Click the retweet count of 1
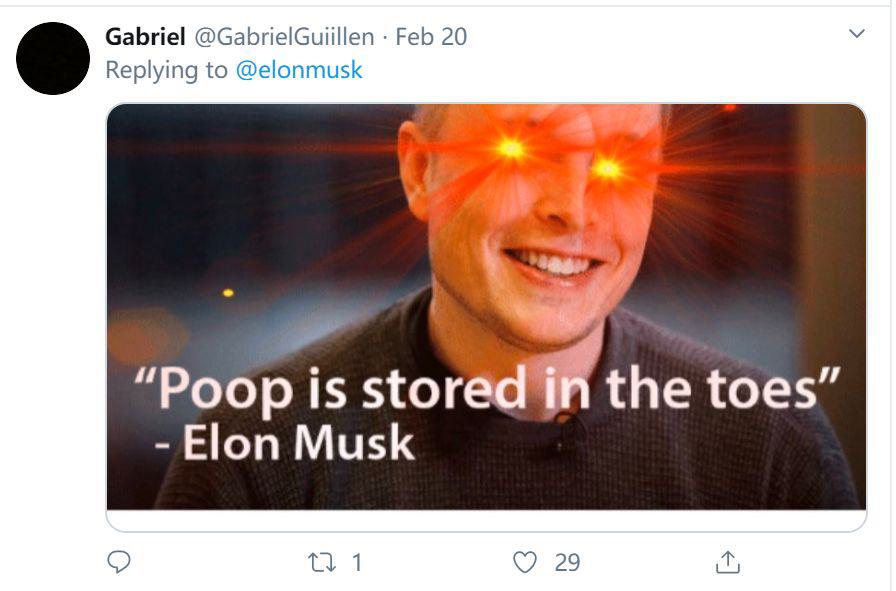Viewport: 896px width, 591px height. click(357, 563)
